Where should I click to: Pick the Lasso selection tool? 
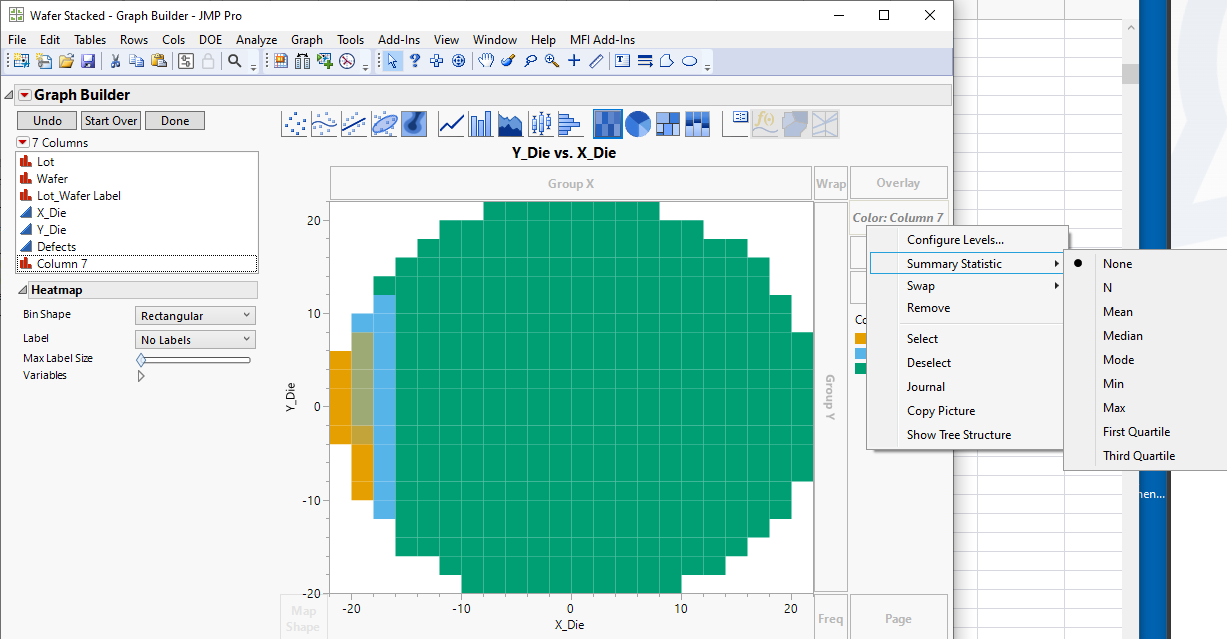click(531, 61)
